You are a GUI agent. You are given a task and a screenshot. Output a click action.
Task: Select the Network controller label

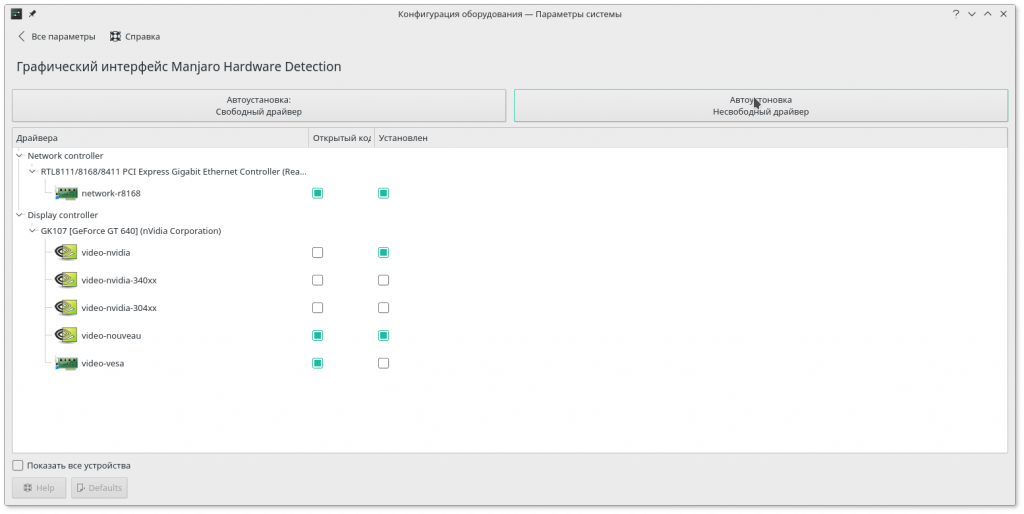[65, 155]
